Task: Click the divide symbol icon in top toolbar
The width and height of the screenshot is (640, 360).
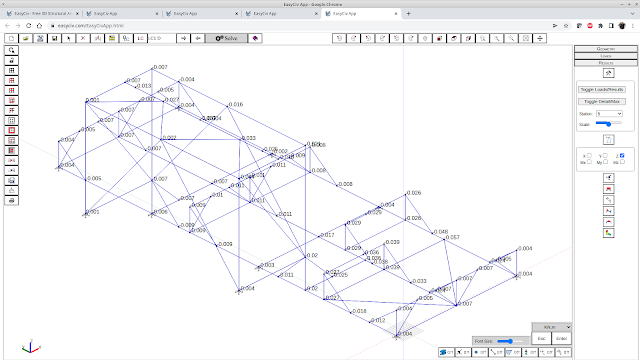Action: click(540, 38)
